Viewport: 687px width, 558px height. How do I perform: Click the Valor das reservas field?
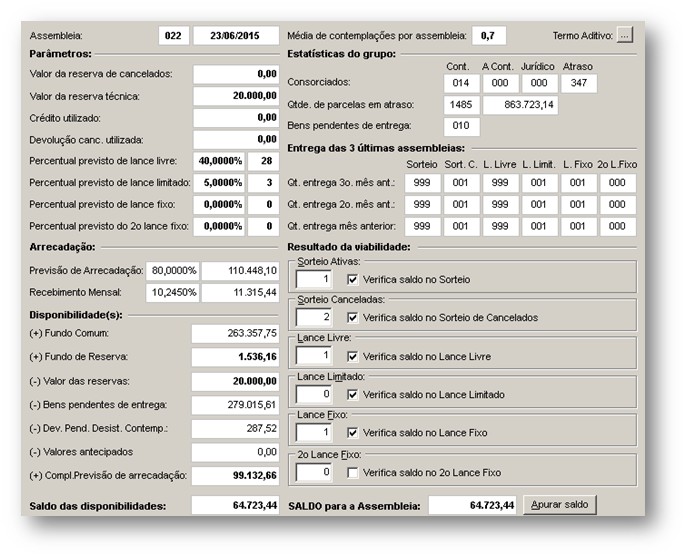coord(235,381)
